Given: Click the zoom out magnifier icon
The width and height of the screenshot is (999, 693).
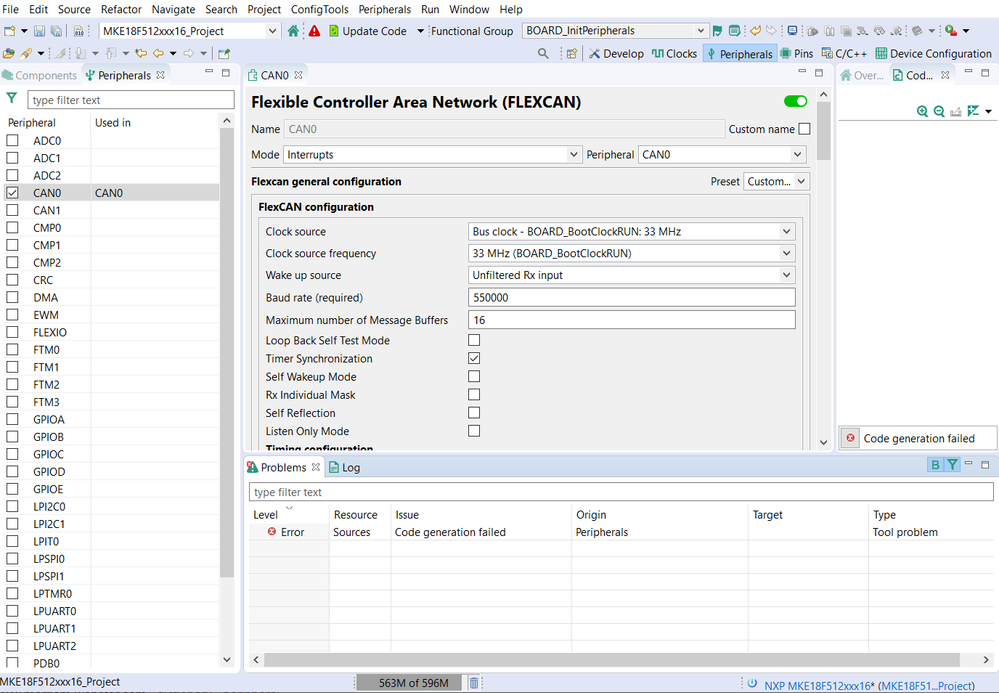Looking at the screenshot, I should coord(939,111).
